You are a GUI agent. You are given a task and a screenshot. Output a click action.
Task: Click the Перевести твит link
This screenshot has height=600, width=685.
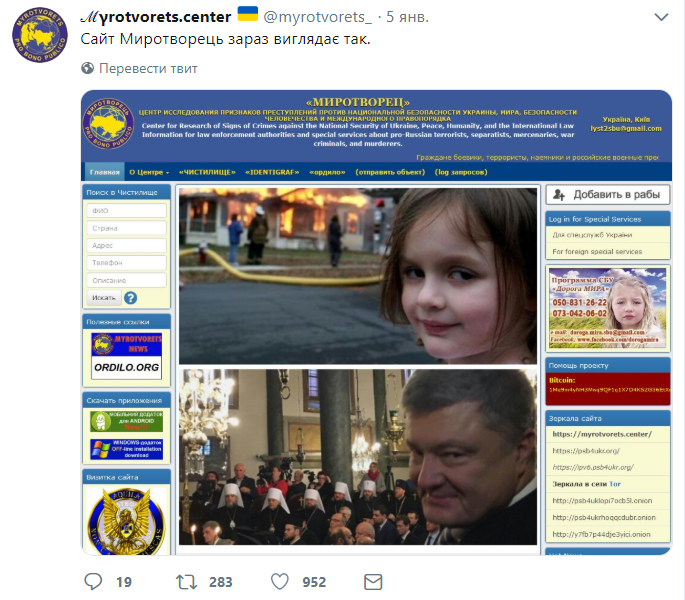coord(148,68)
